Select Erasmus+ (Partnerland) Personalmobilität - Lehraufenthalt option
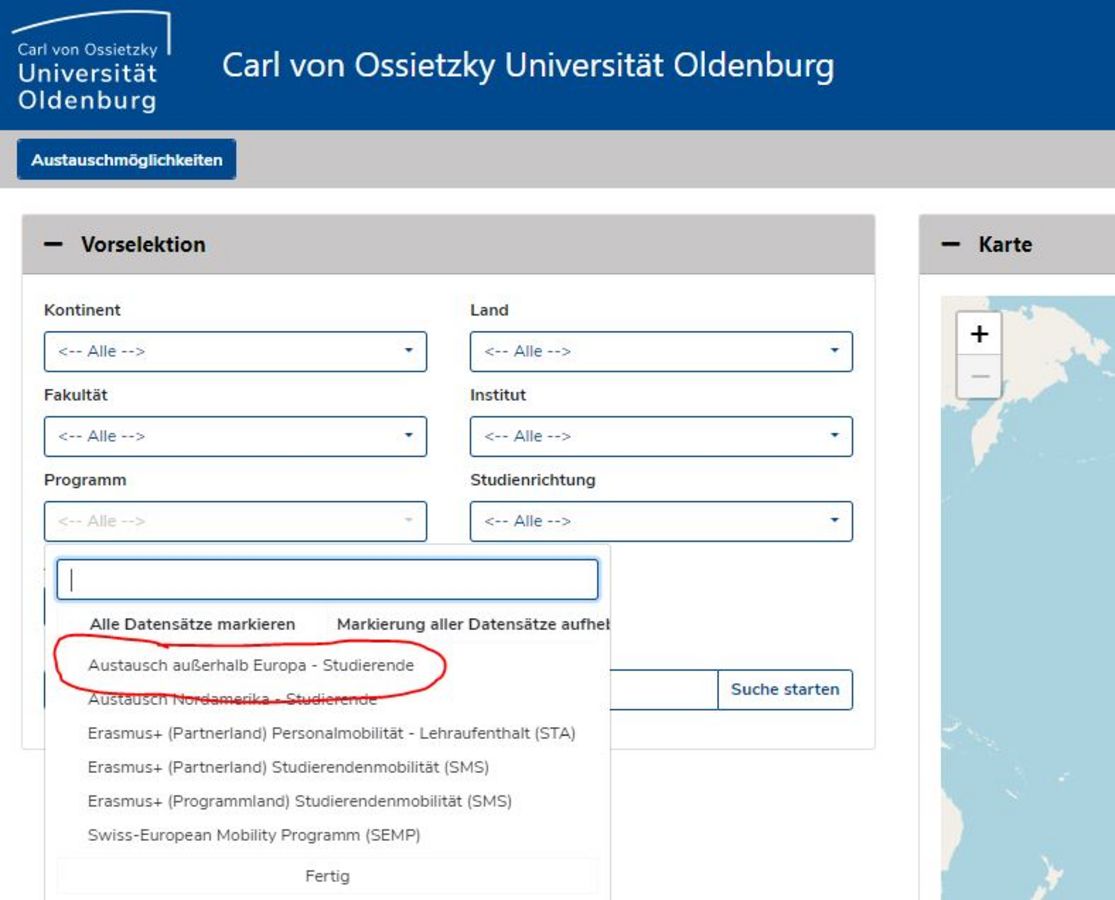 click(x=331, y=734)
